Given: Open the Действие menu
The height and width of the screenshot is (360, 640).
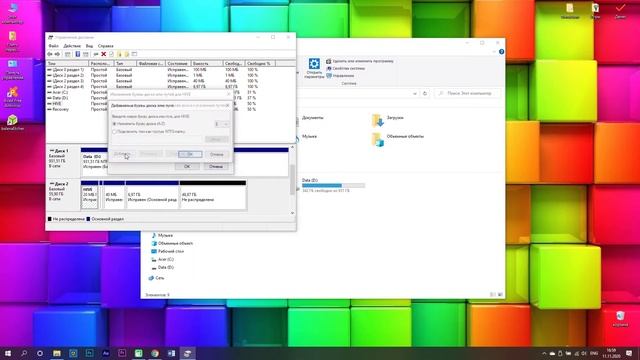Looking at the screenshot, I should 72,46.
